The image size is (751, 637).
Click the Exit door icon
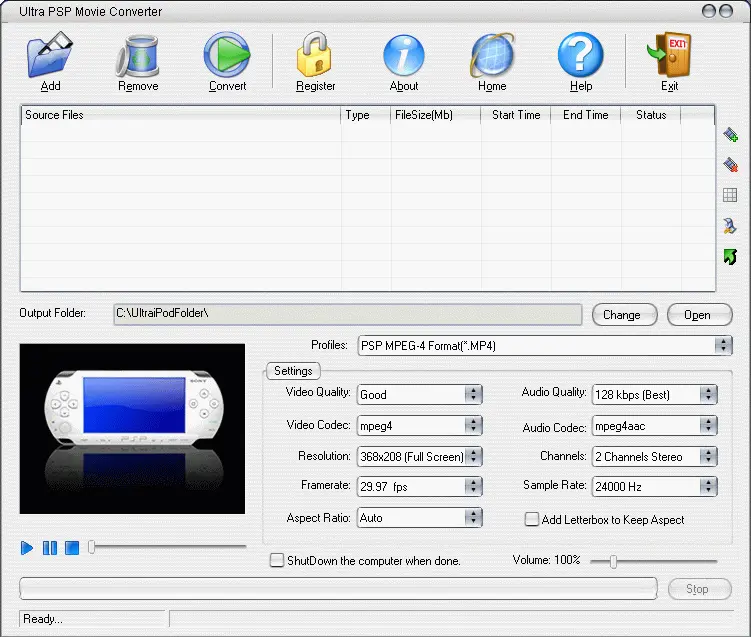[x=669, y=55]
